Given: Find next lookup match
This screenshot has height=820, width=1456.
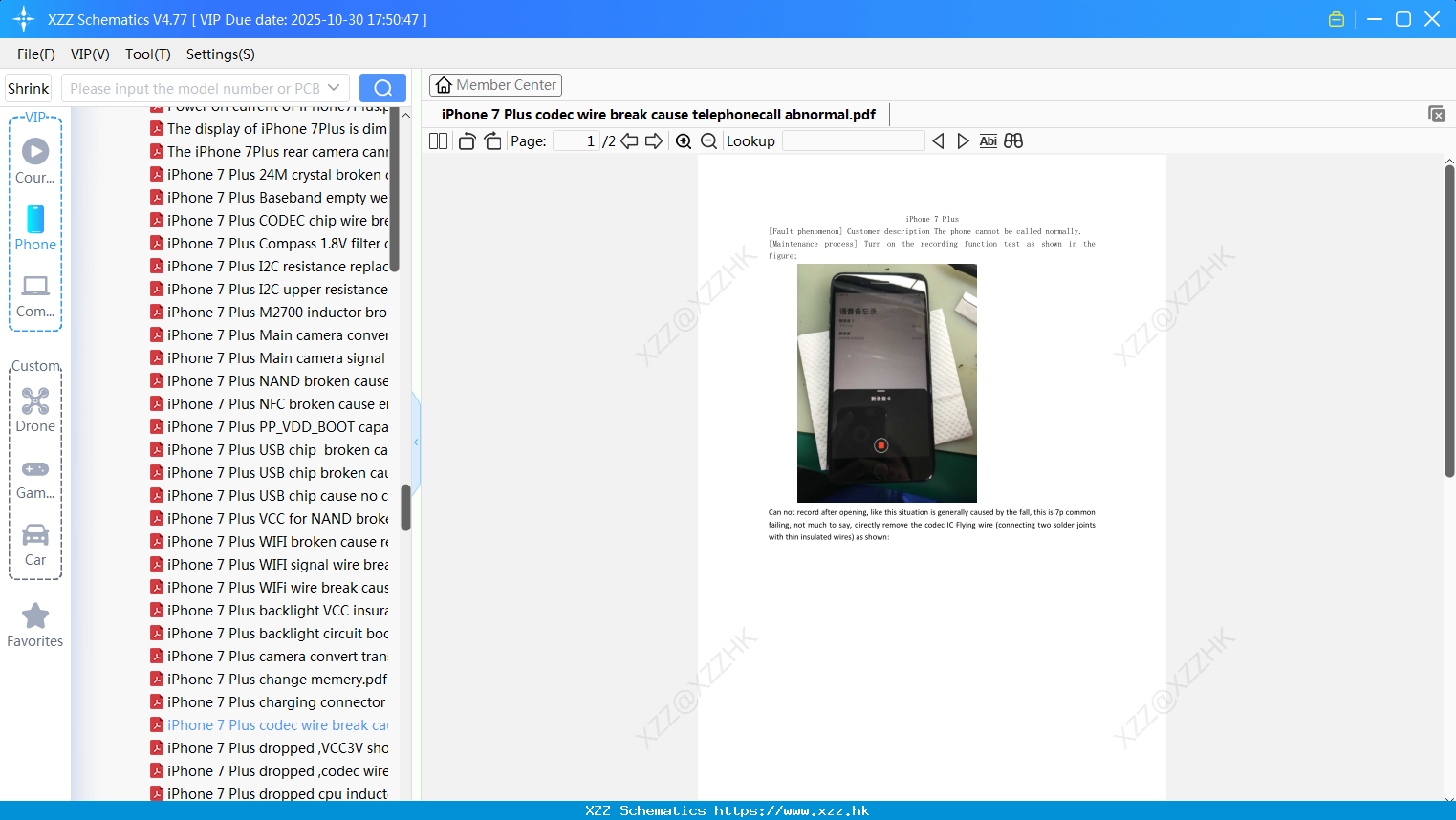Looking at the screenshot, I should 963,141.
